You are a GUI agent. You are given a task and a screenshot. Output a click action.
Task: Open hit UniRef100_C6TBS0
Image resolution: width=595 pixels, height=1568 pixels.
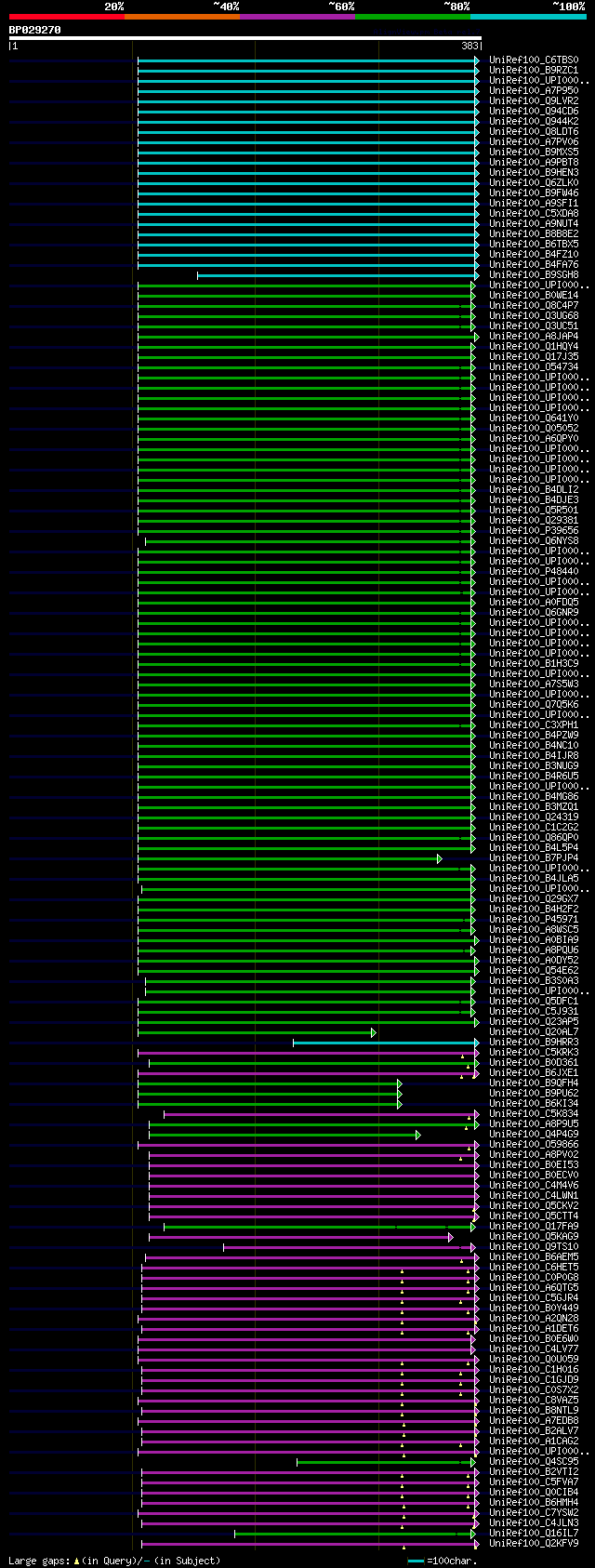(534, 60)
